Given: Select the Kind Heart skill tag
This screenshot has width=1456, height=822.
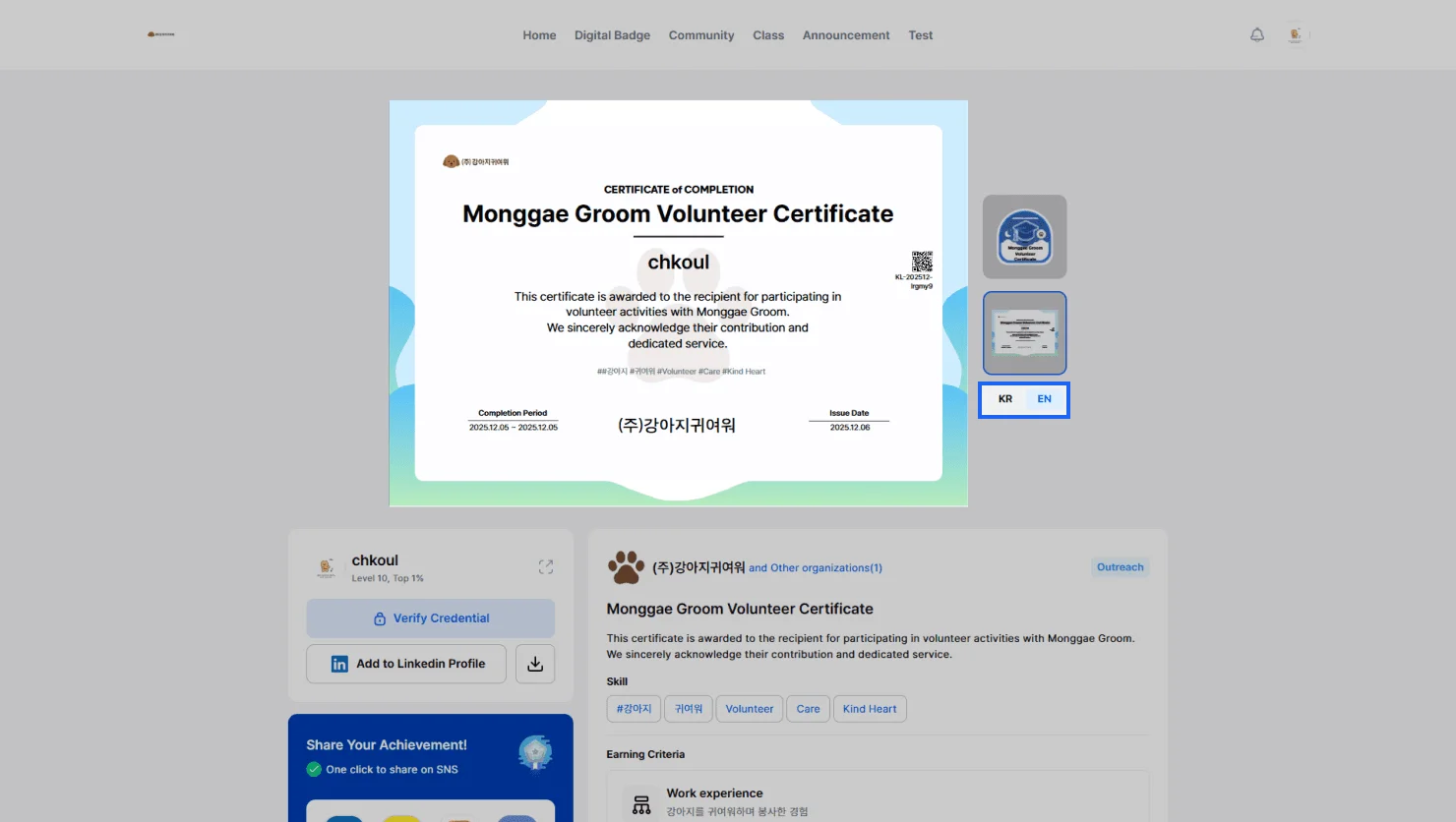Looking at the screenshot, I should click(x=869, y=709).
